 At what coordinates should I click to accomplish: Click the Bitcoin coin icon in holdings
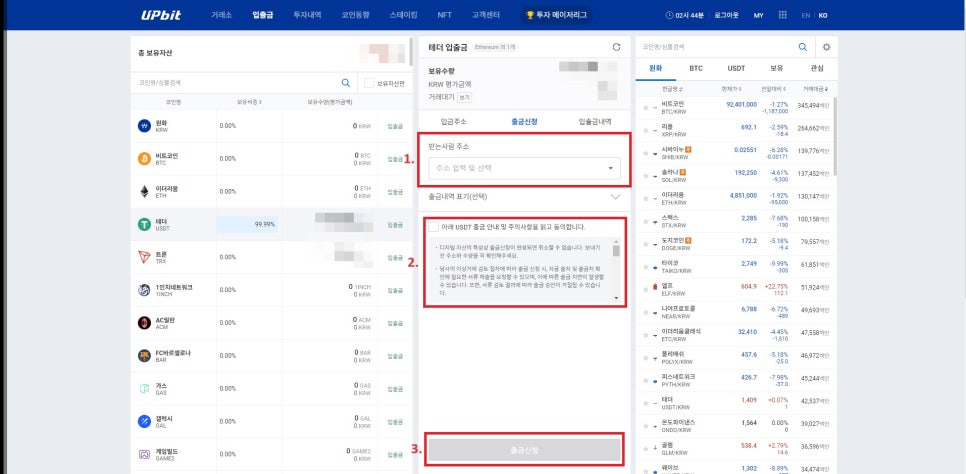[x=144, y=158]
